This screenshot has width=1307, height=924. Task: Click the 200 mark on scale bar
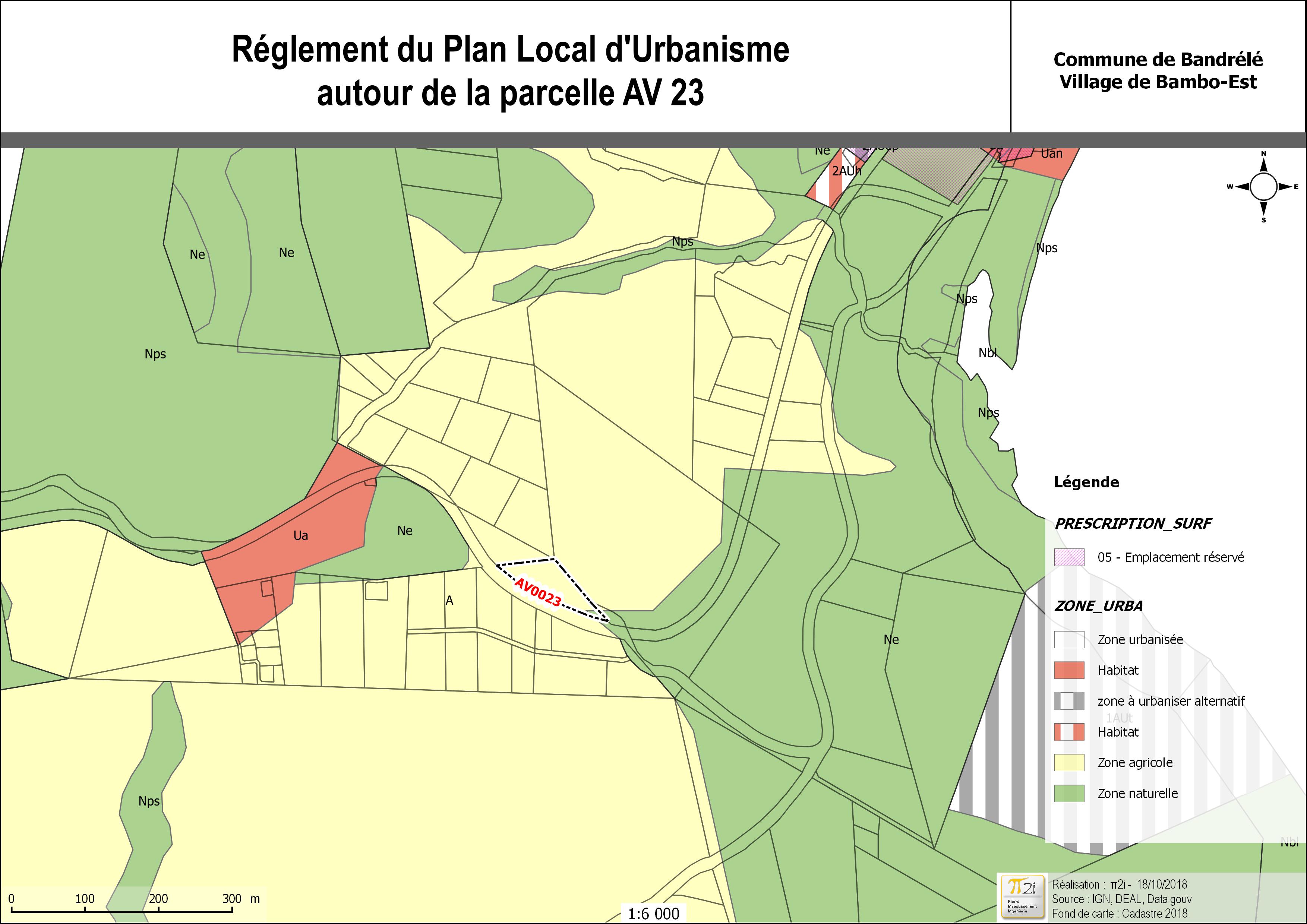158,899
